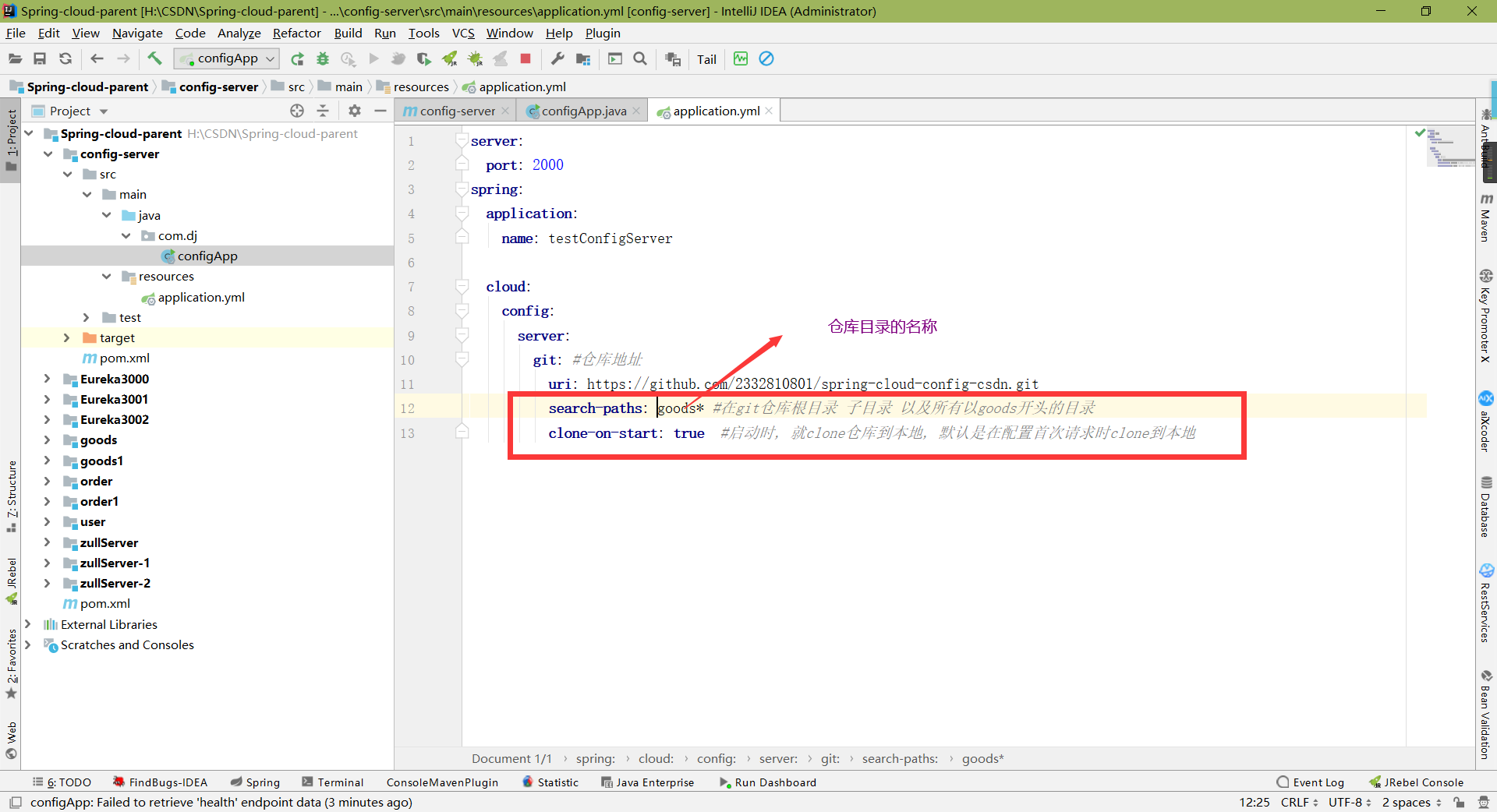Open the Event Log
This screenshot has height=812, width=1497.
[x=1311, y=782]
